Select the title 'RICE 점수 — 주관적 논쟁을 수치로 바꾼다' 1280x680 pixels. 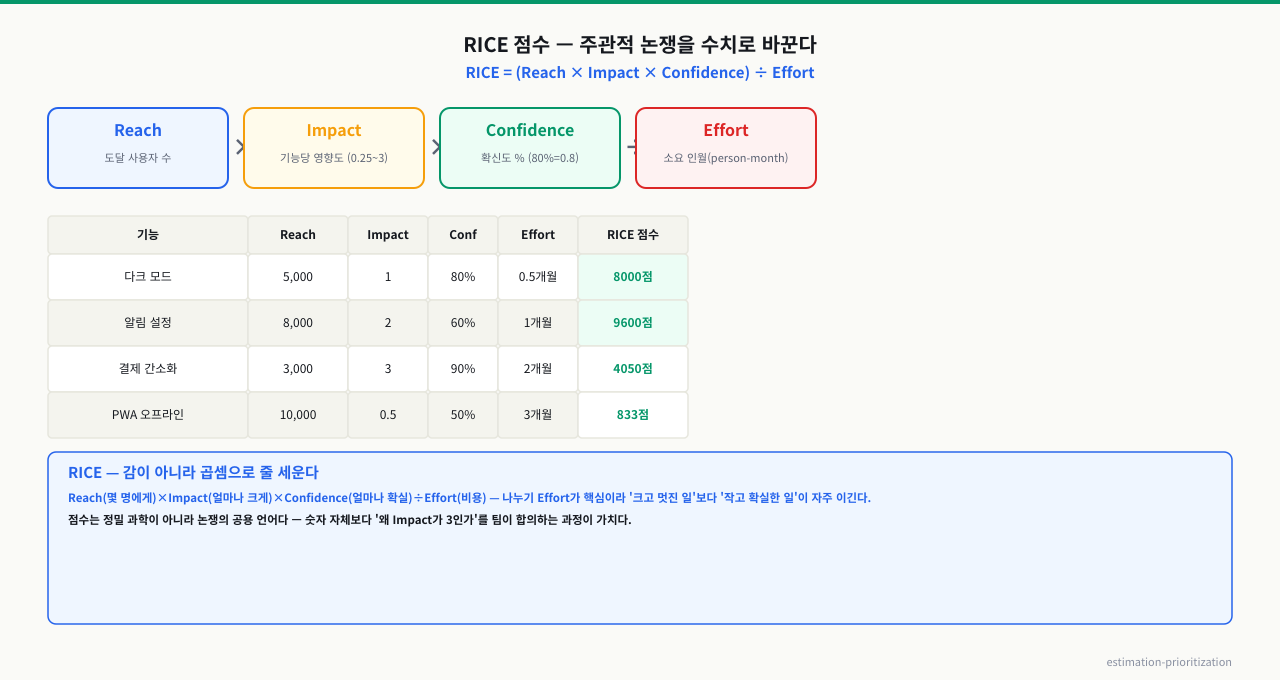tap(640, 45)
